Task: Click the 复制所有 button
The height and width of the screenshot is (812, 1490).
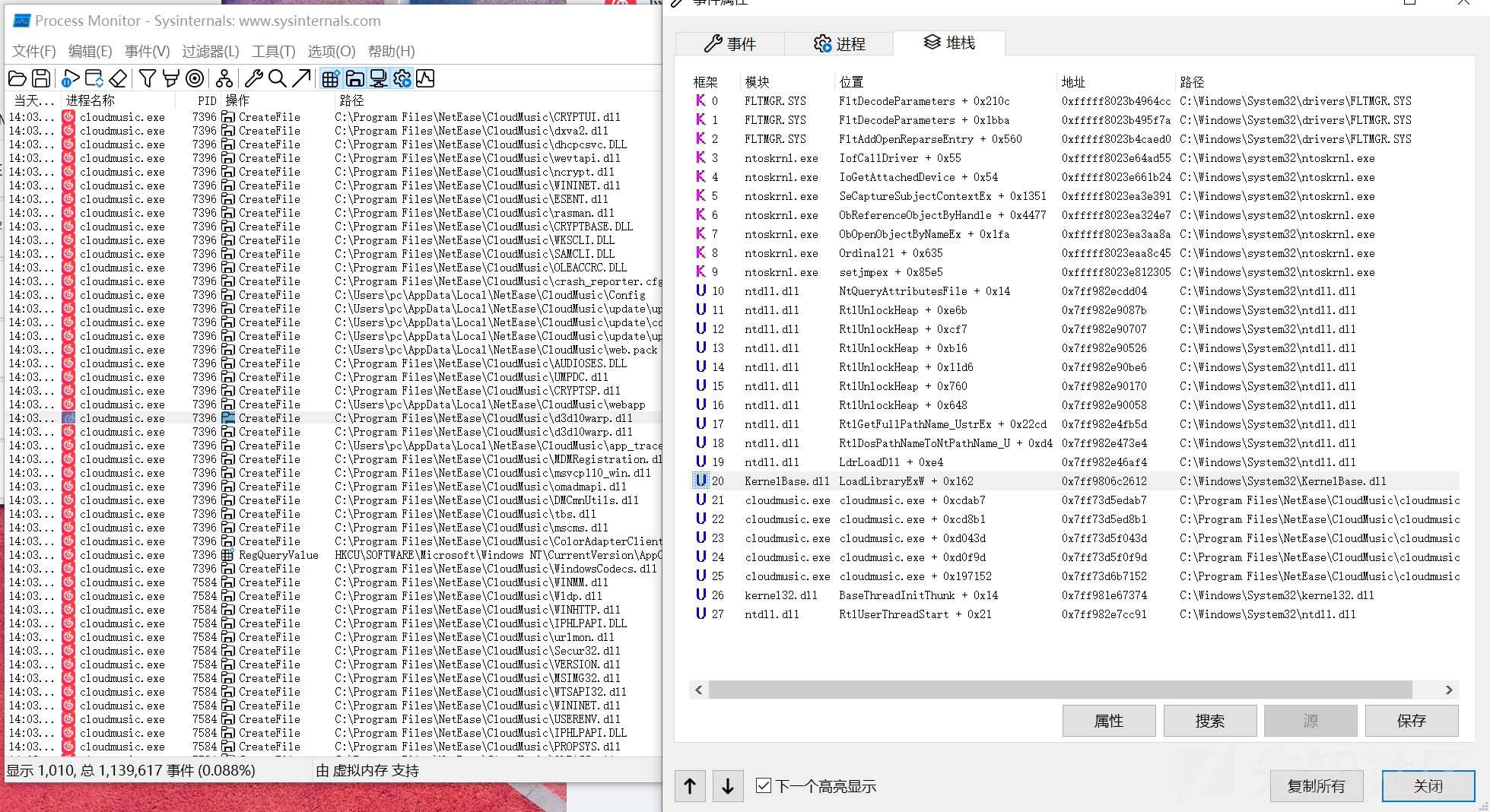Action: pyautogui.click(x=1317, y=785)
